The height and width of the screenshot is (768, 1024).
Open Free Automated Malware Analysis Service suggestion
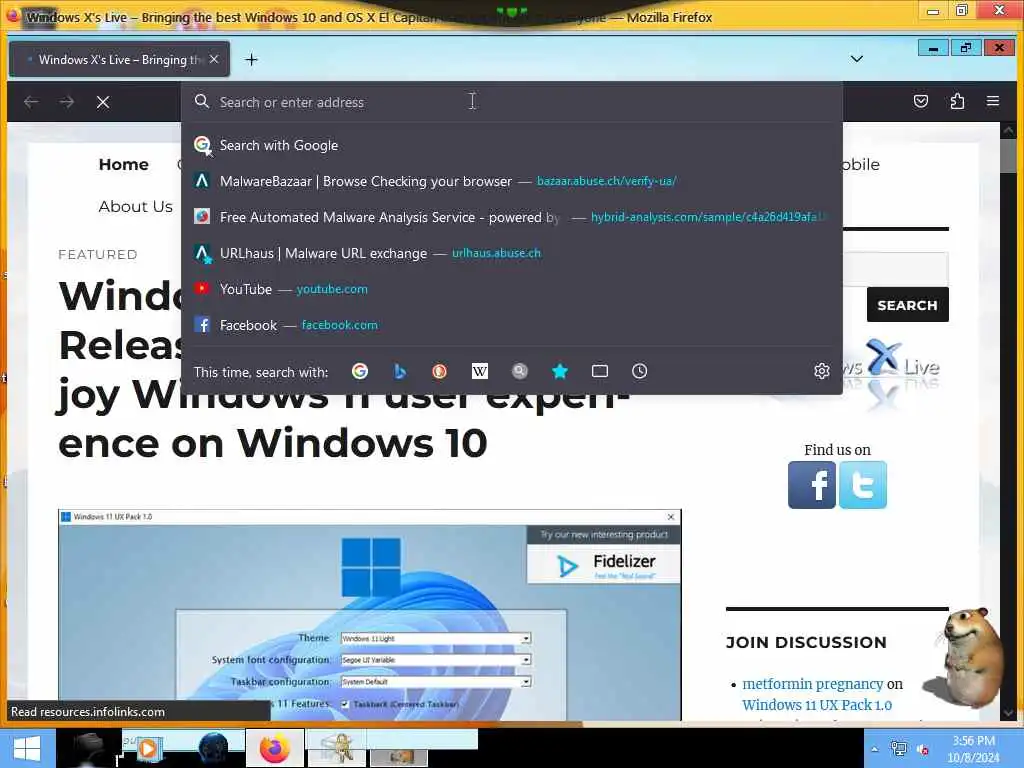click(x=511, y=217)
